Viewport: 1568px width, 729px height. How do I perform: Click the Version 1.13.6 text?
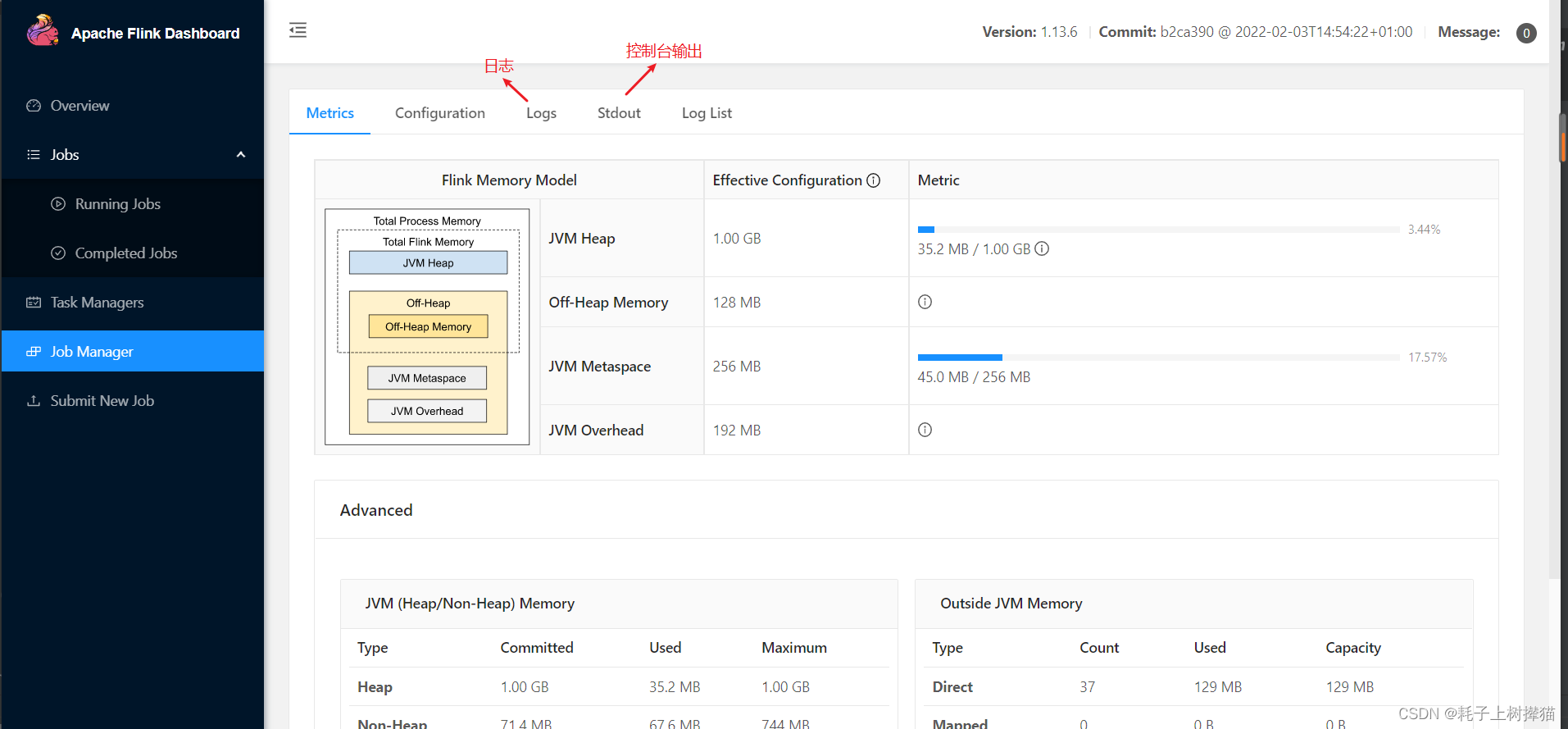tap(1029, 32)
